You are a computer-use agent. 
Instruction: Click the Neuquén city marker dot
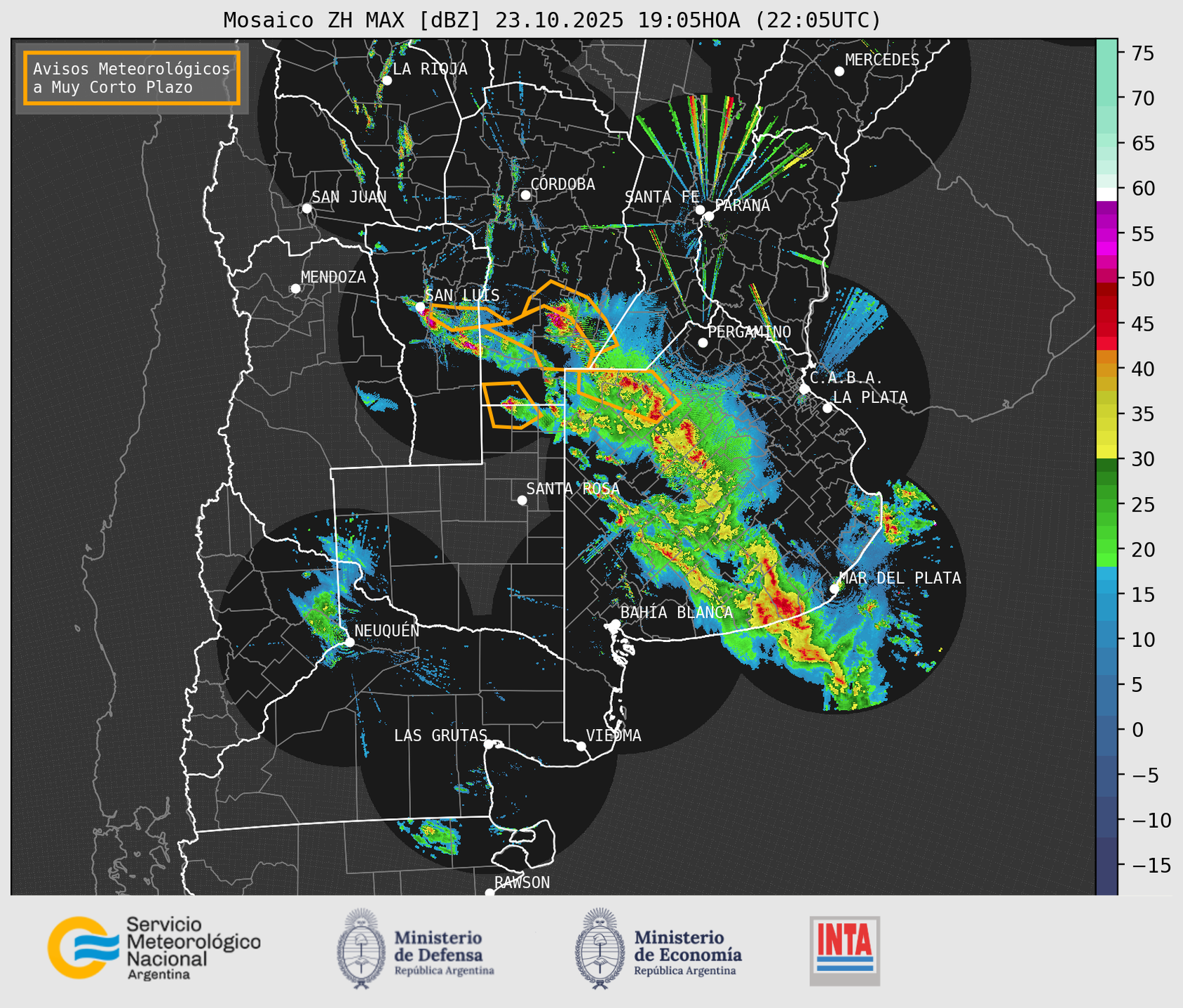click(x=349, y=642)
